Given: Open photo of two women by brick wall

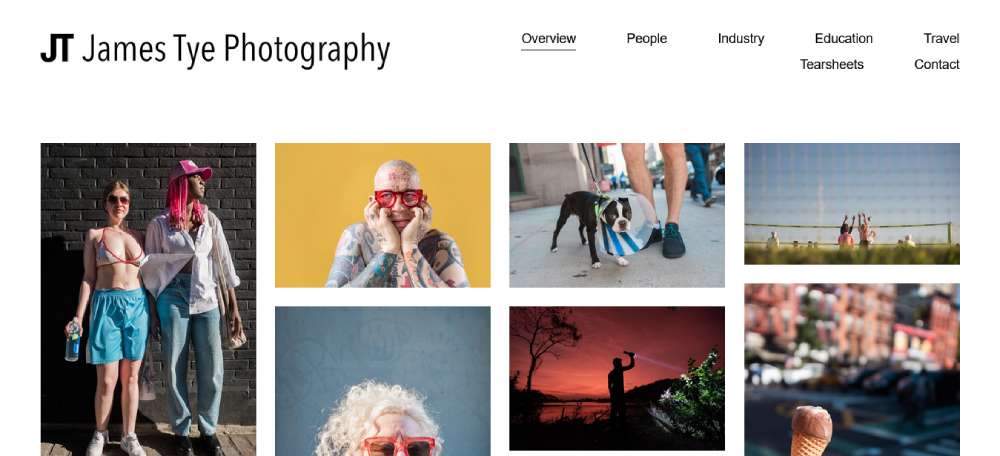Looking at the screenshot, I should pos(149,299).
